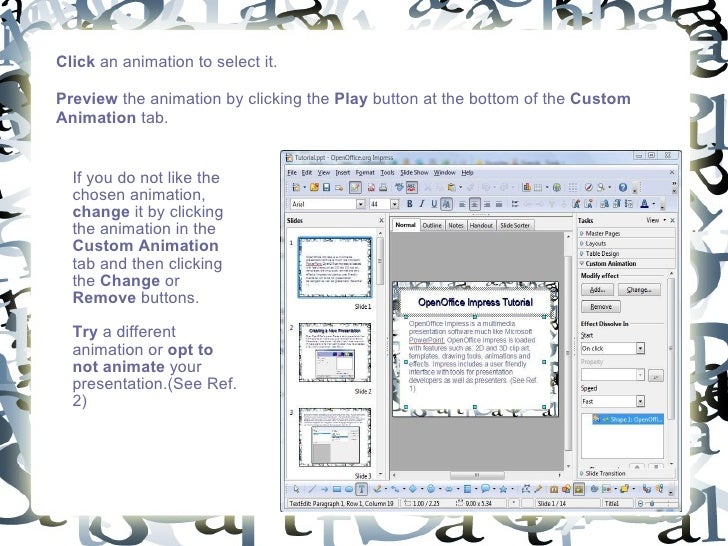
Task: Select the Slide 3 thumbnail
Action: pos(335,437)
